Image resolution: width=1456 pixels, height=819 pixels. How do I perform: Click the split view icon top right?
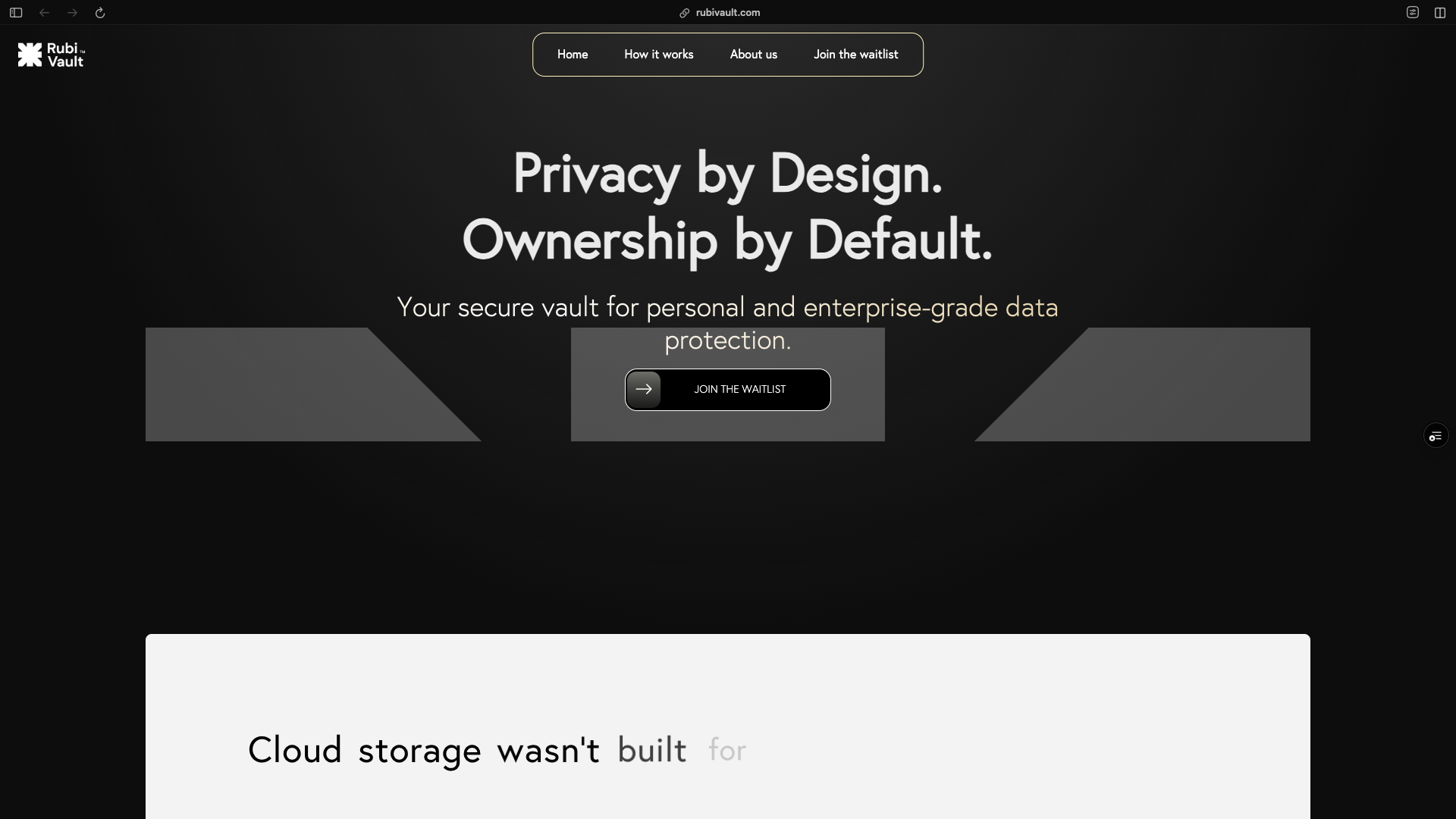click(1440, 12)
